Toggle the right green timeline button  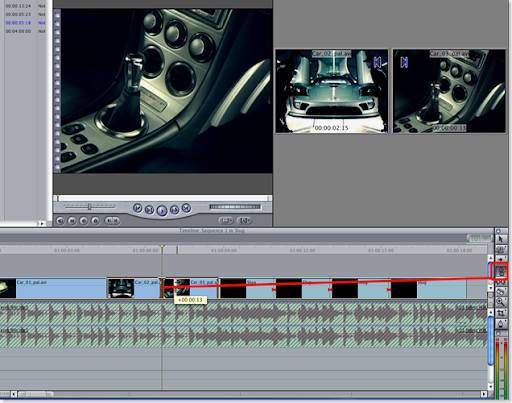pos(486,238)
